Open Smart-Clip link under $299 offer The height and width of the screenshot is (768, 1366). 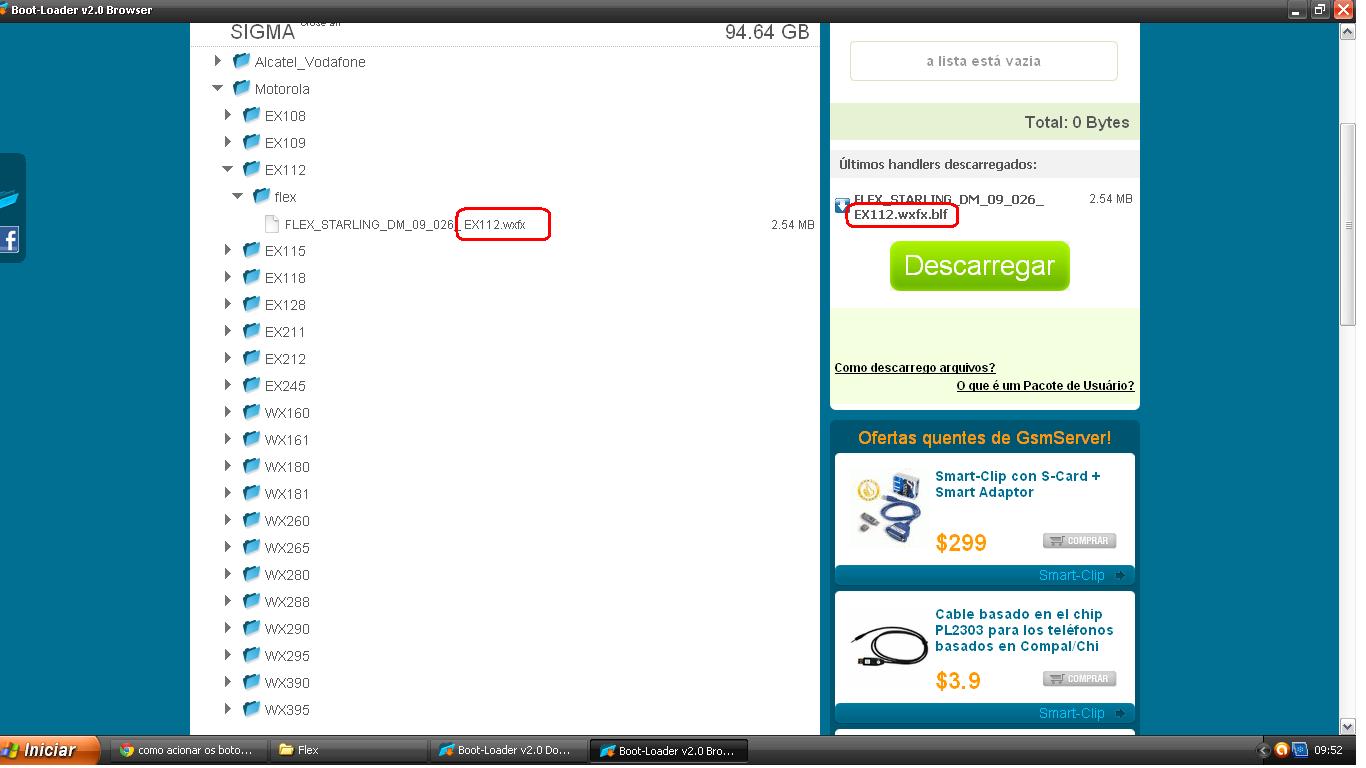point(1072,575)
